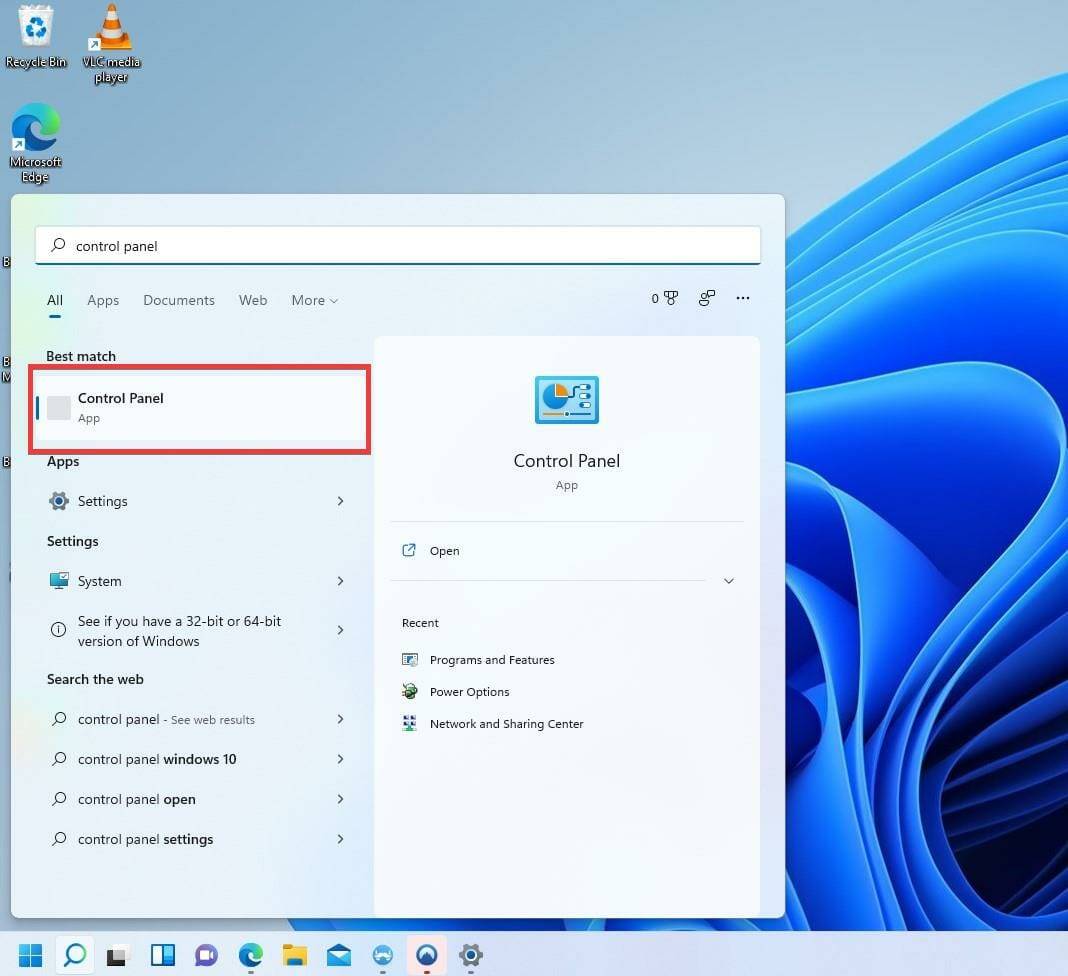
Task: Open Network and Sharing Center from Recent
Action: coord(506,723)
